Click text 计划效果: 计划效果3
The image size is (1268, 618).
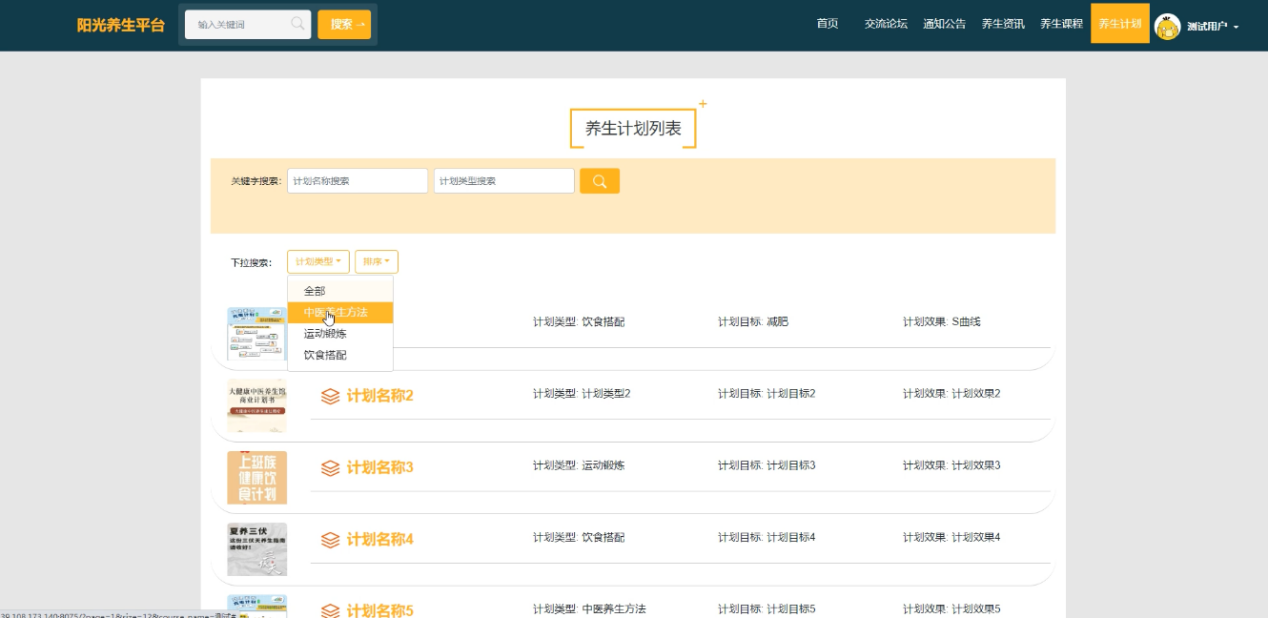(x=952, y=466)
